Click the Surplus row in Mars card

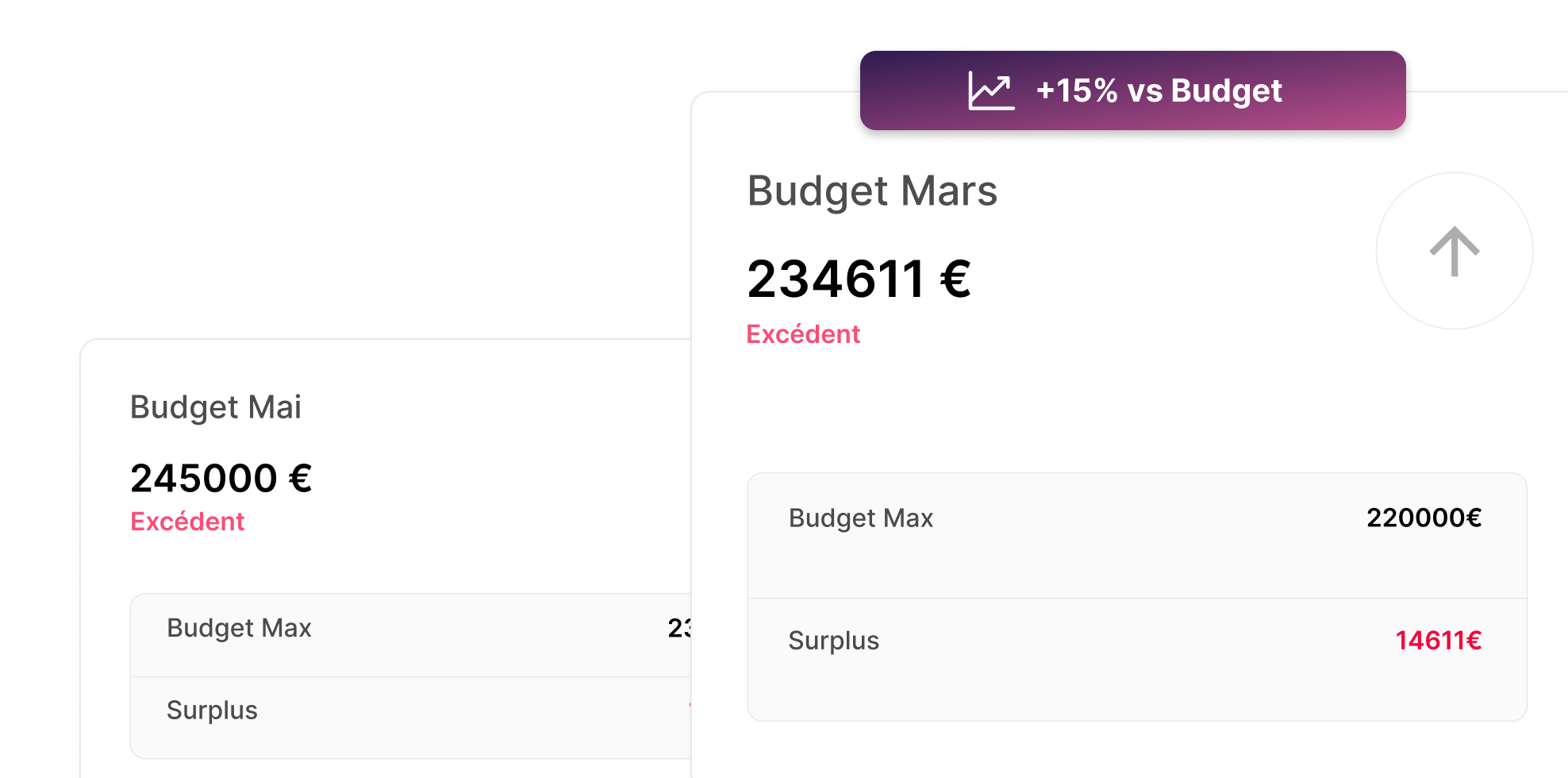(x=1136, y=659)
